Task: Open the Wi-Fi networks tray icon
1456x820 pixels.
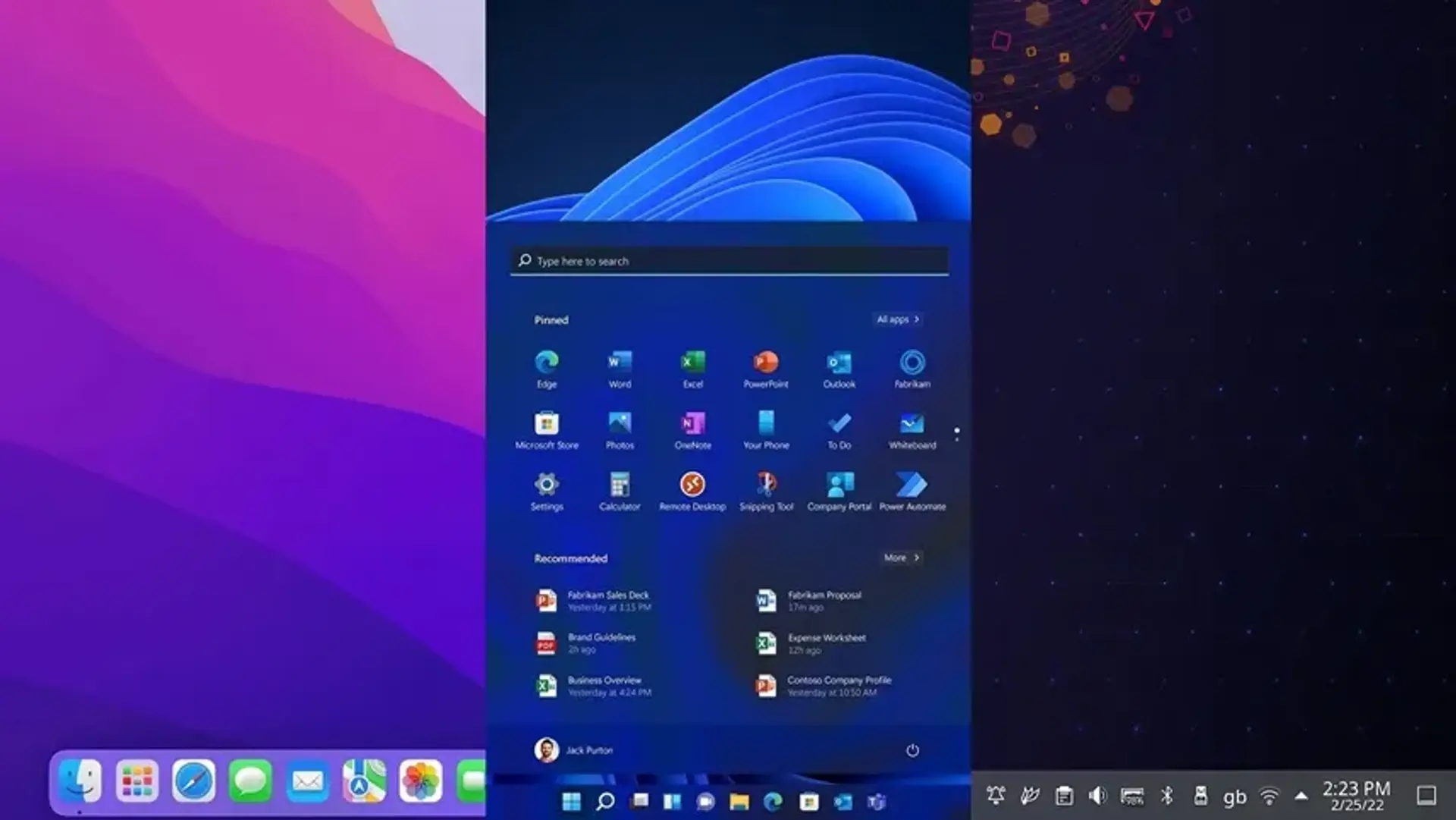Action: pos(1269,796)
